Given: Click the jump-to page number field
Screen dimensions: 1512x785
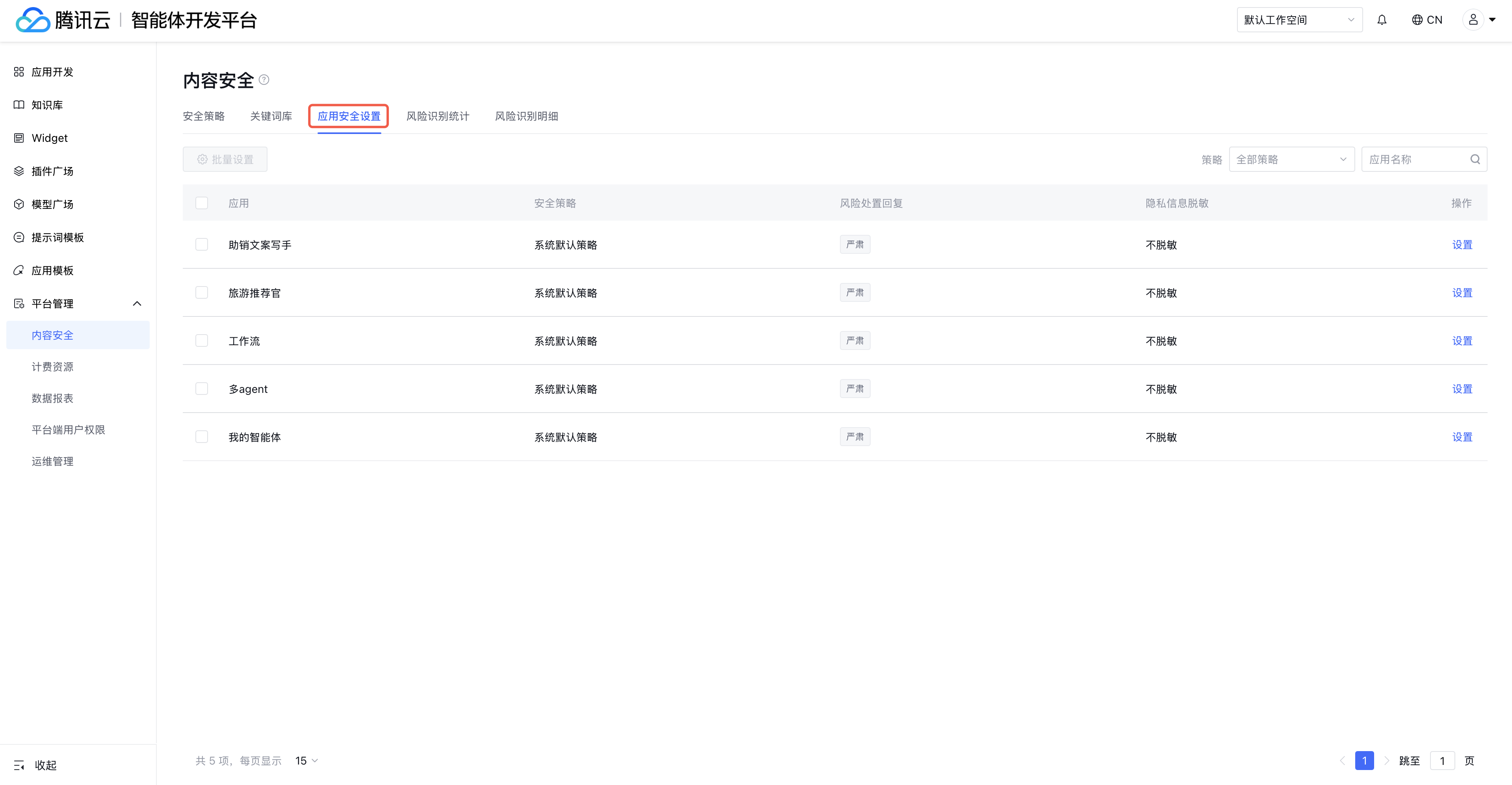Looking at the screenshot, I should (1441, 761).
